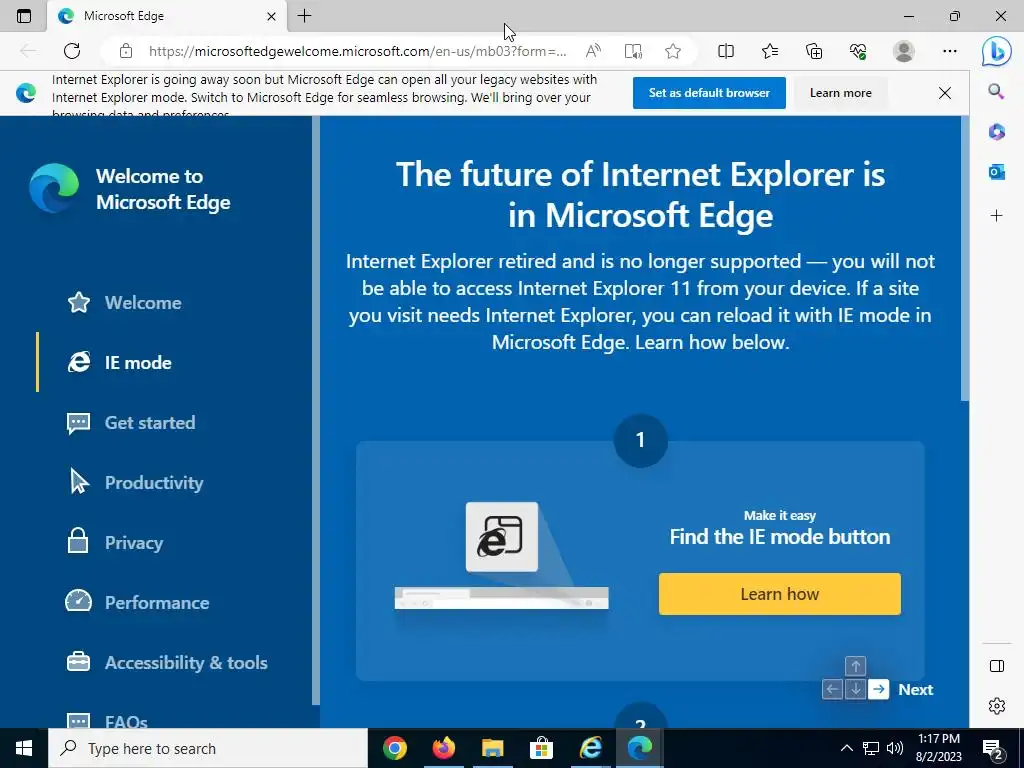Open Microsoft 365 sidebar icon
The width and height of the screenshot is (1024, 768).
click(997, 132)
